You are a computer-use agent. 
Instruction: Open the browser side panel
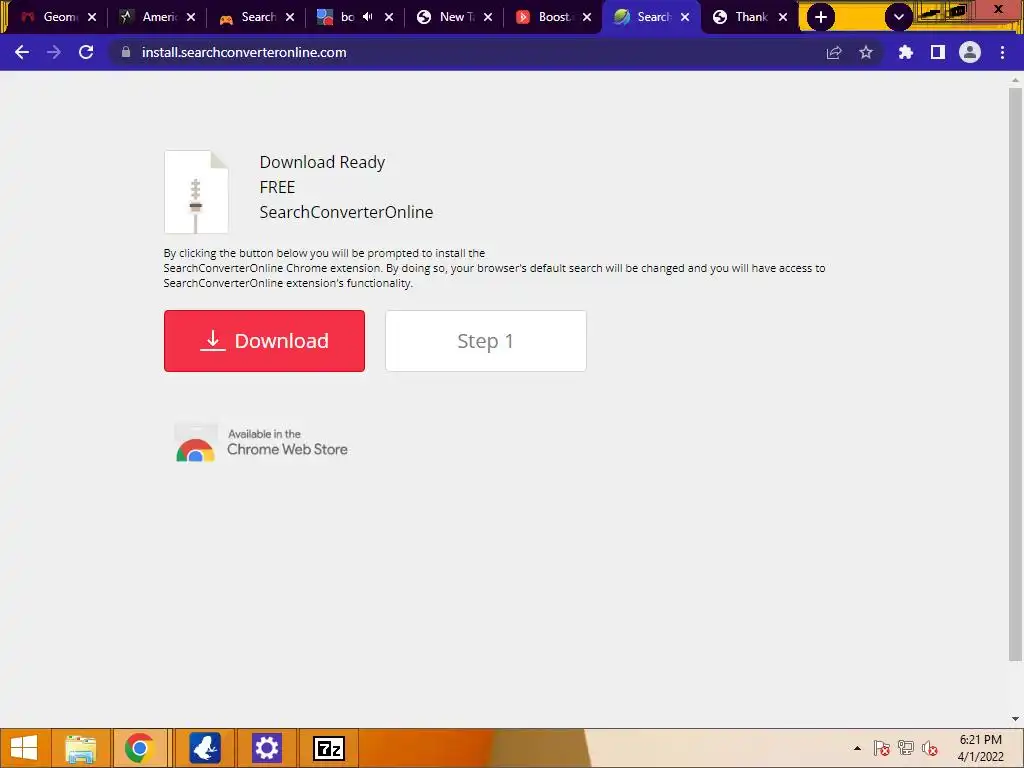[938, 52]
